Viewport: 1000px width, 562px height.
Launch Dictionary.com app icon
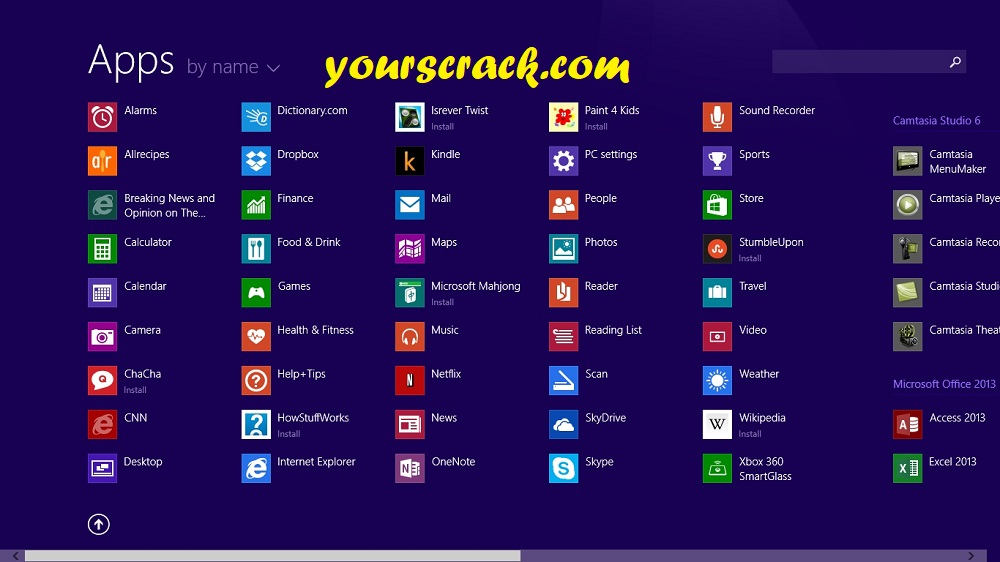pos(256,117)
